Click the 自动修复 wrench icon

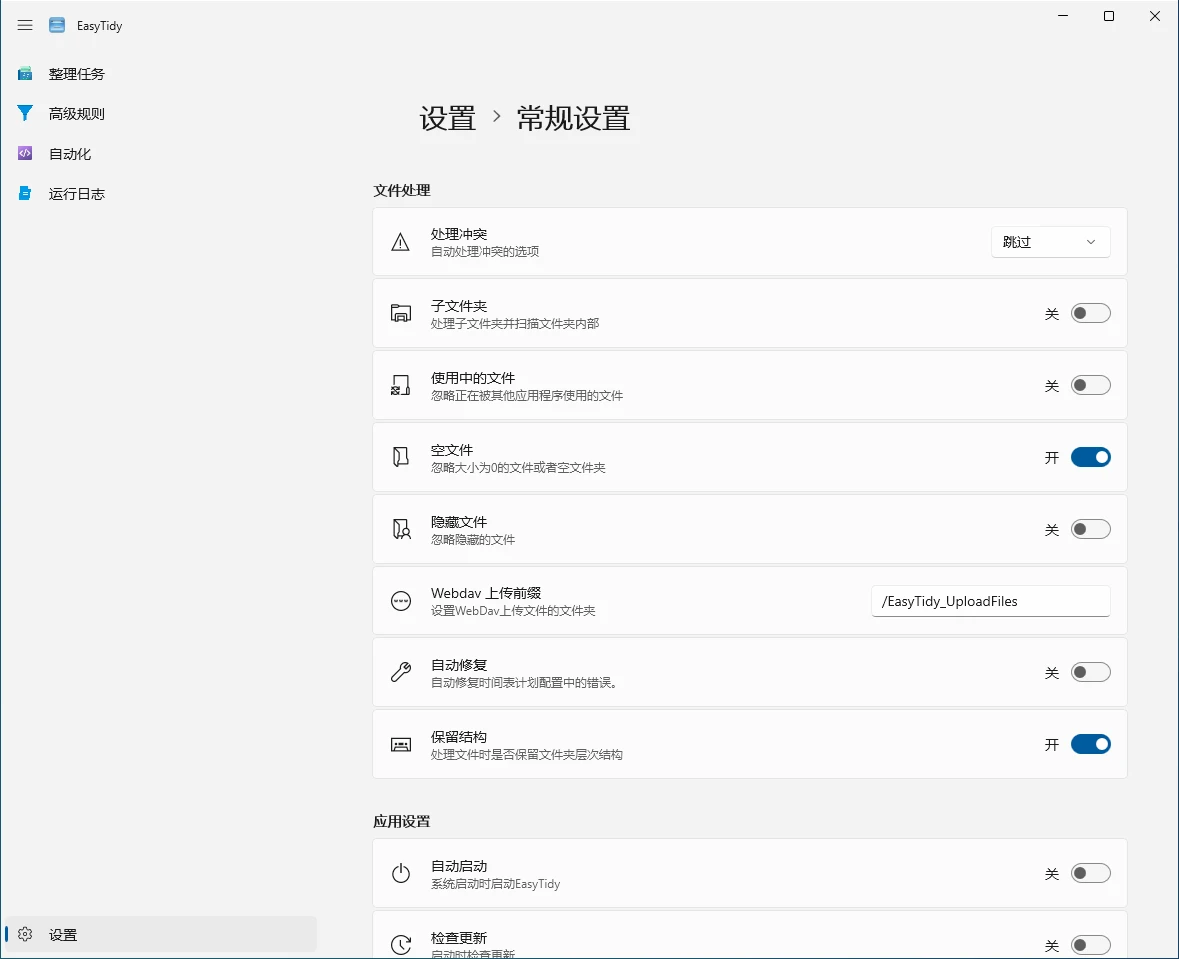pyautogui.click(x=400, y=673)
